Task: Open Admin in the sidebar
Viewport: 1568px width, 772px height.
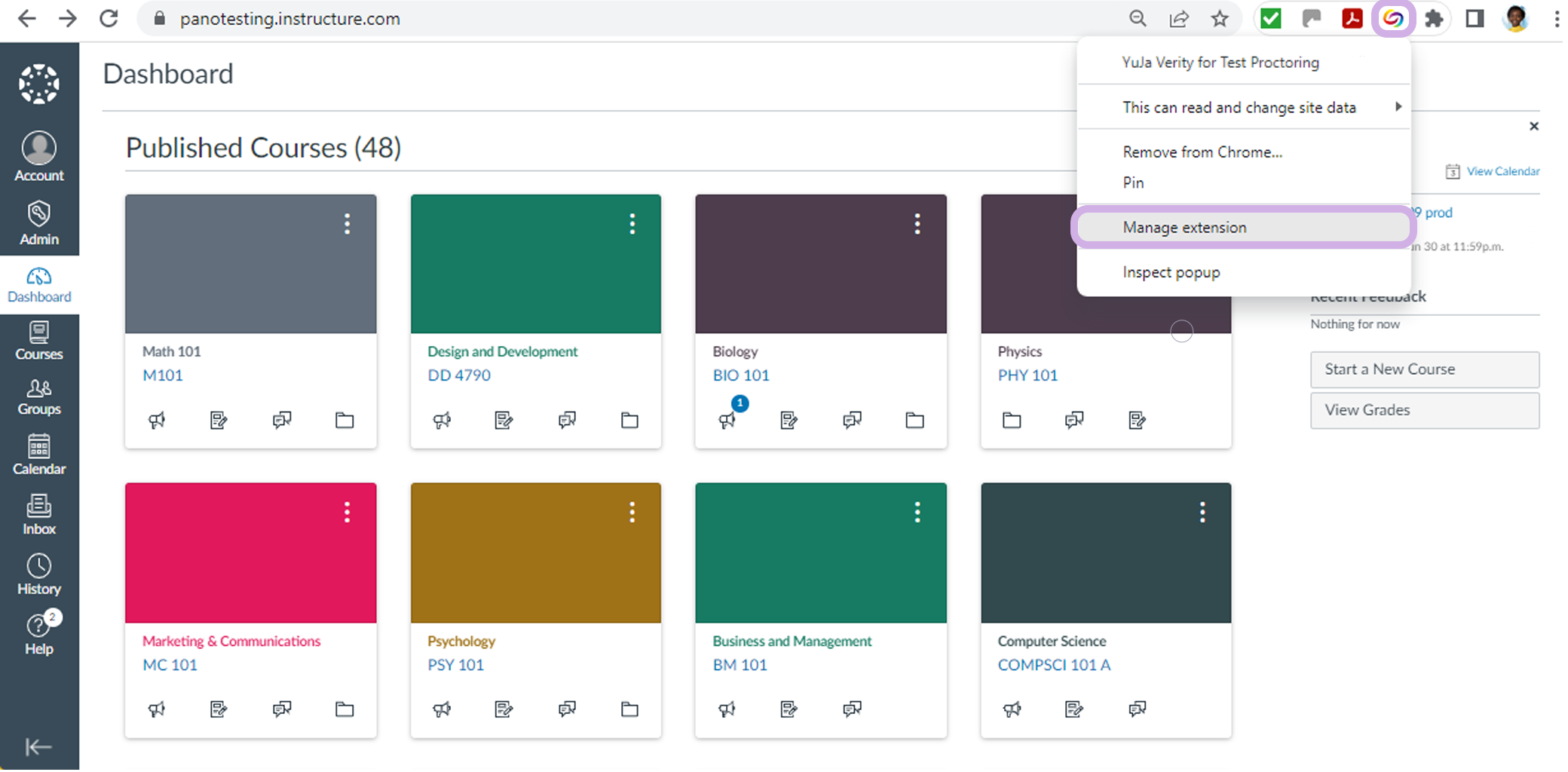Action: coord(39,223)
